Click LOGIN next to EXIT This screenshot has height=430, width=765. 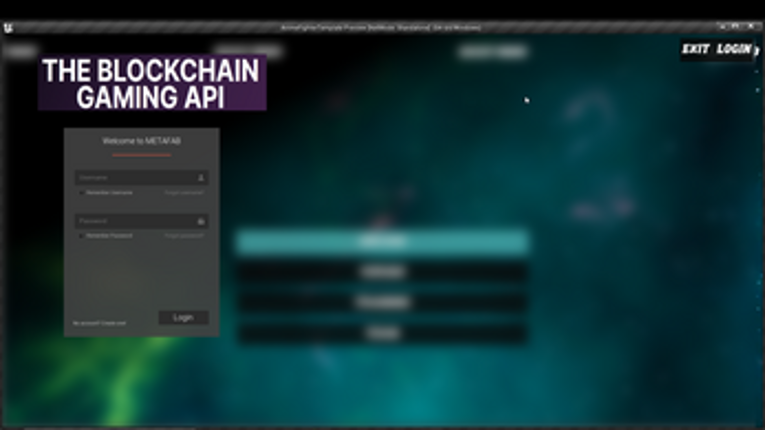pos(734,49)
